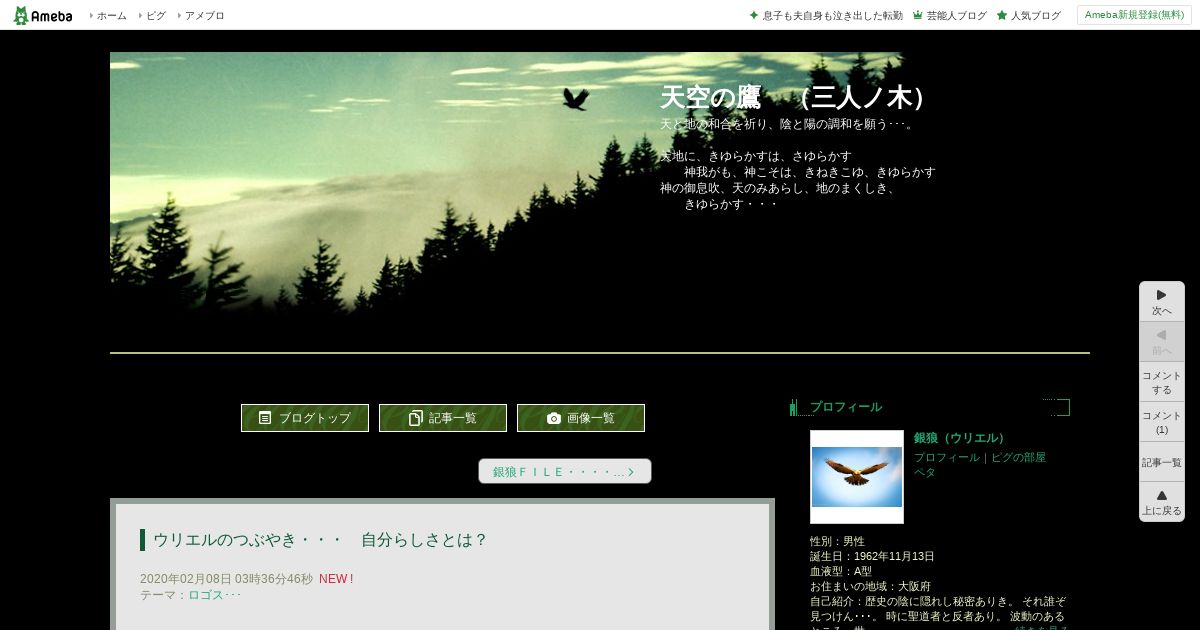Click eagle profile thumbnail image

click(857, 477)
